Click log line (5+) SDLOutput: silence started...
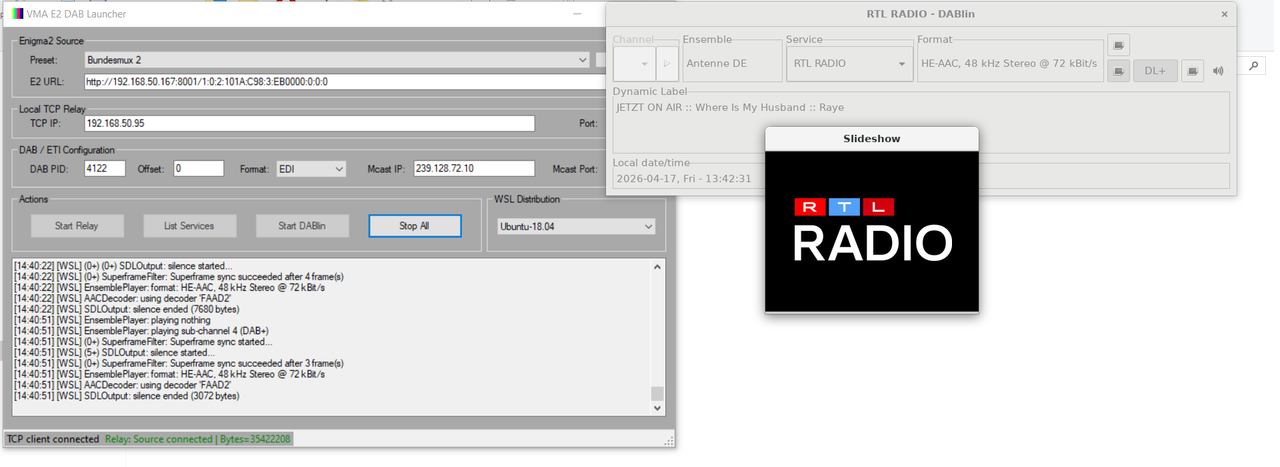Screen dimensions: 1280x467 114,352
